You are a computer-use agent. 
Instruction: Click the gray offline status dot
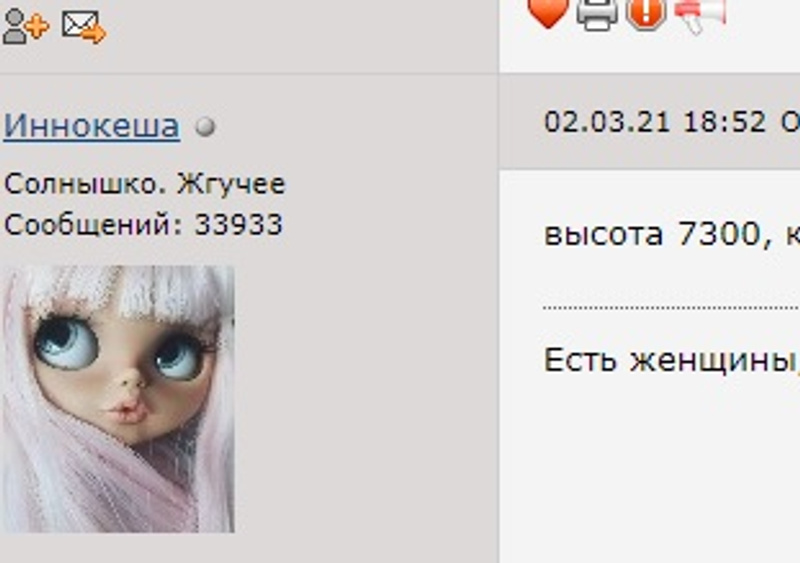pyautogui.click(x=205, y=127)
